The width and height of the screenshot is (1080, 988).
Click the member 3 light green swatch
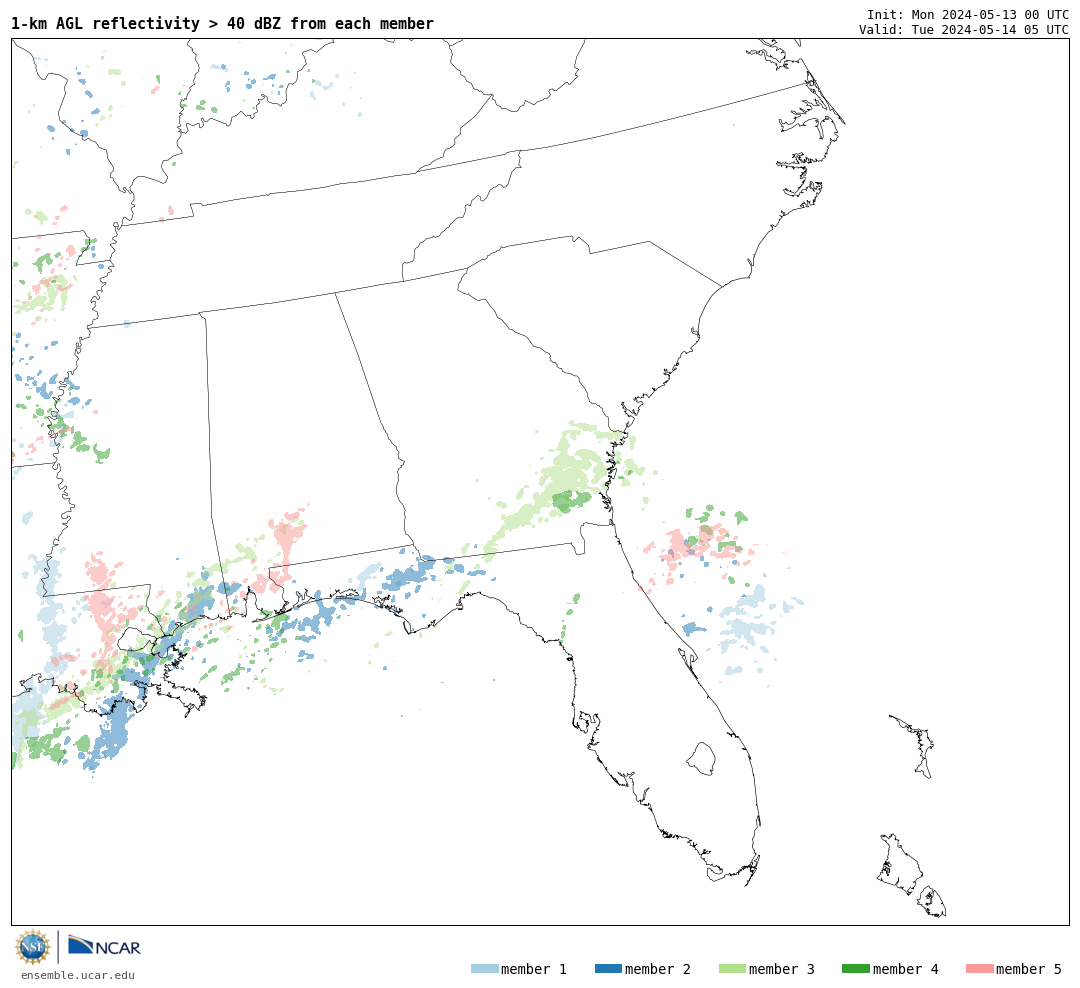732,969
